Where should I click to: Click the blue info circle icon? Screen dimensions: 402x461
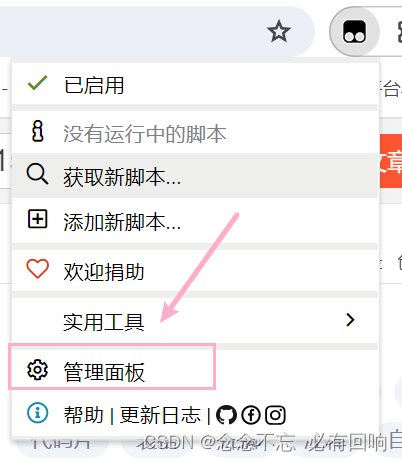[37, 413]
